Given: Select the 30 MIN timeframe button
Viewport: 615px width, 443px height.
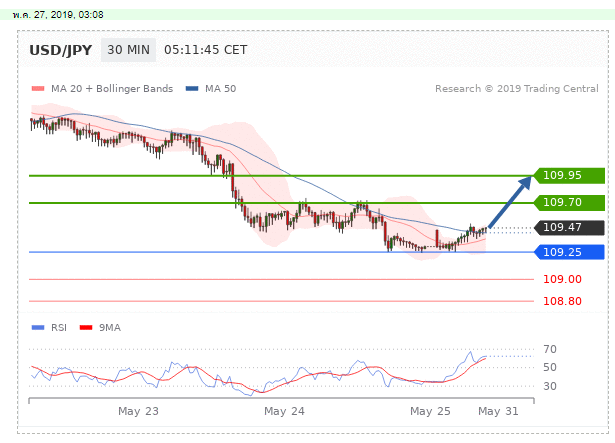Looking at the screenshot, I should 128,50.
